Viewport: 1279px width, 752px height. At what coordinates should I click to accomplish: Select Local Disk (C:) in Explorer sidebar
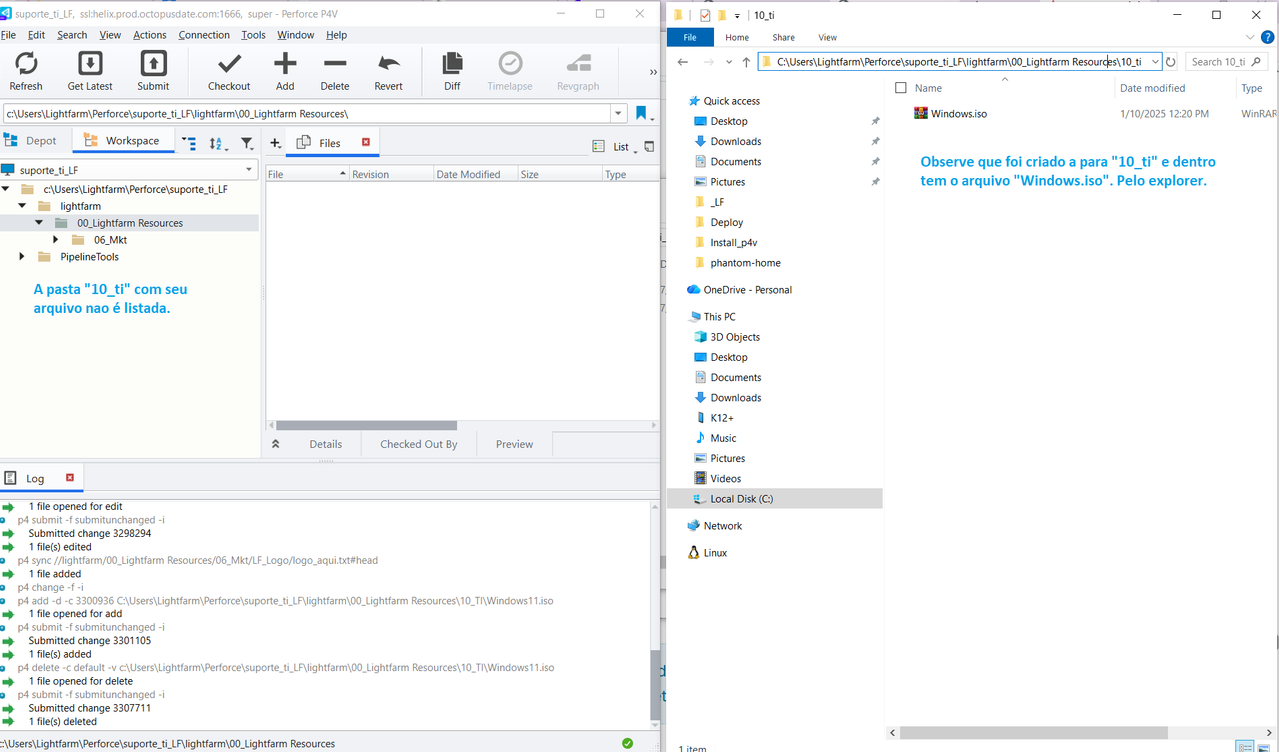pyautogui.click(x=741, y=499)
